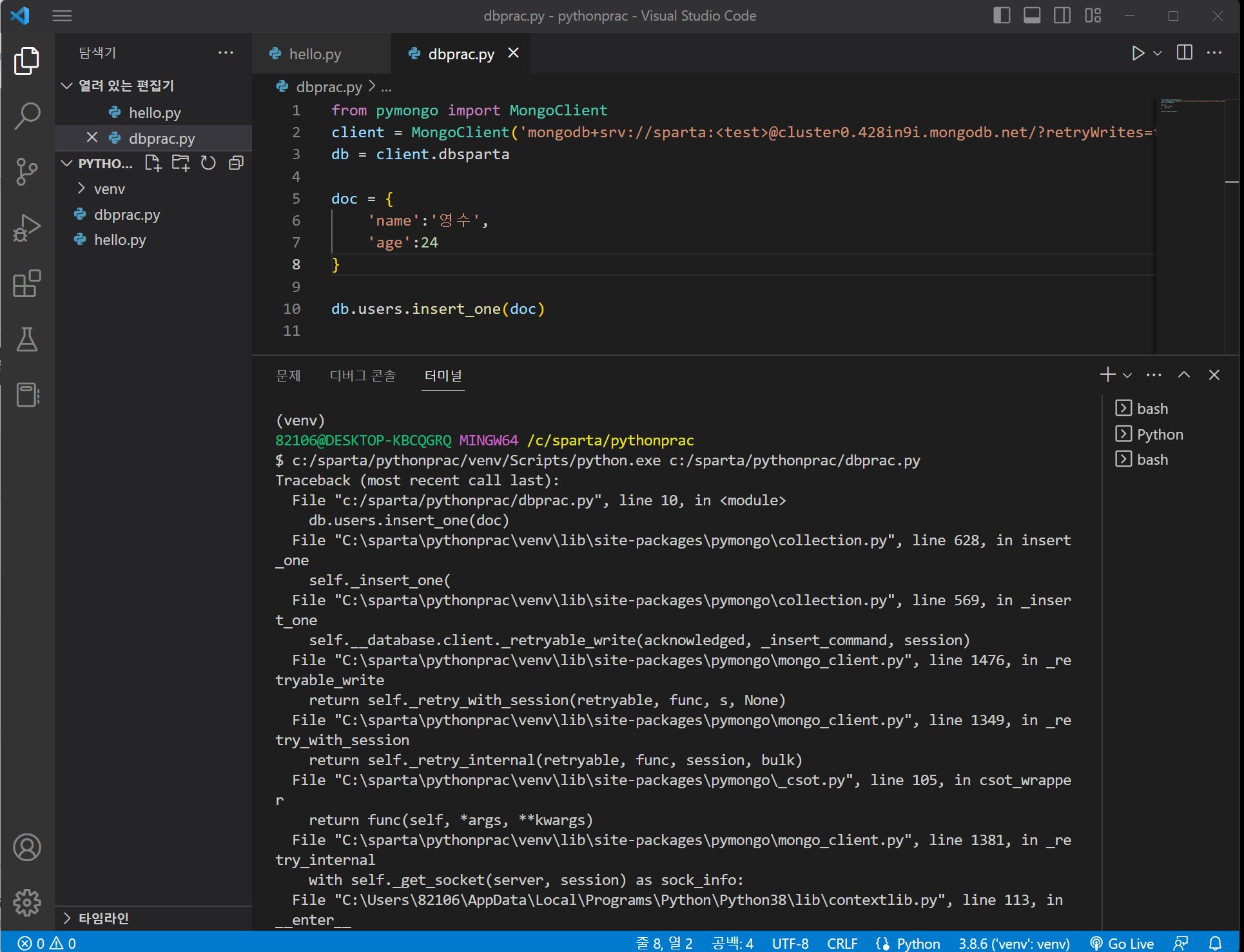Create a new file in PYTHONPRAC folder
1244x952 pixels.
[x=153, y=163]
